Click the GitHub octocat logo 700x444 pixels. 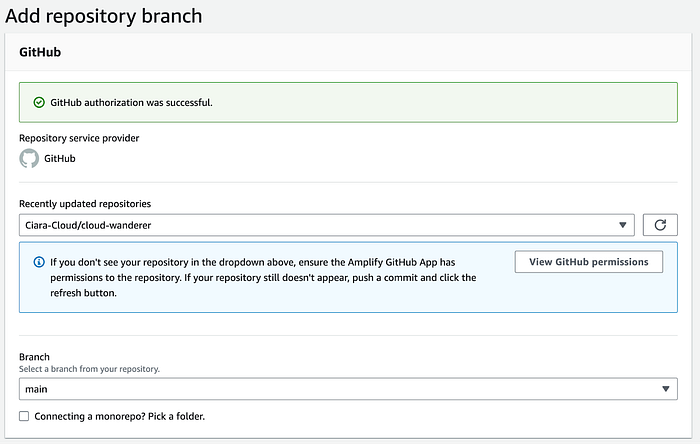click(x=29, y=158)
